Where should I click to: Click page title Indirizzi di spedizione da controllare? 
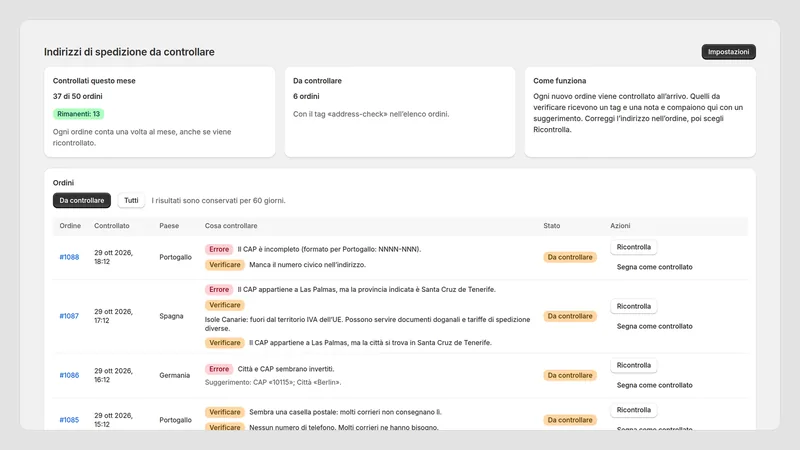(x=129, y=52)
